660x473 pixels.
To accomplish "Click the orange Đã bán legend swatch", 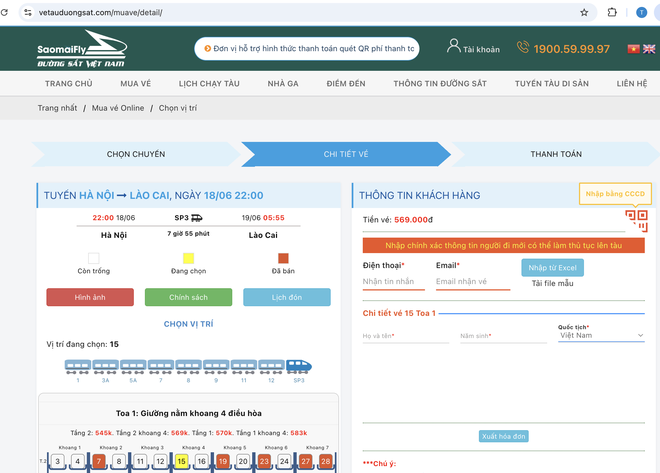I will pyautogui.click(x=283, y=258).
